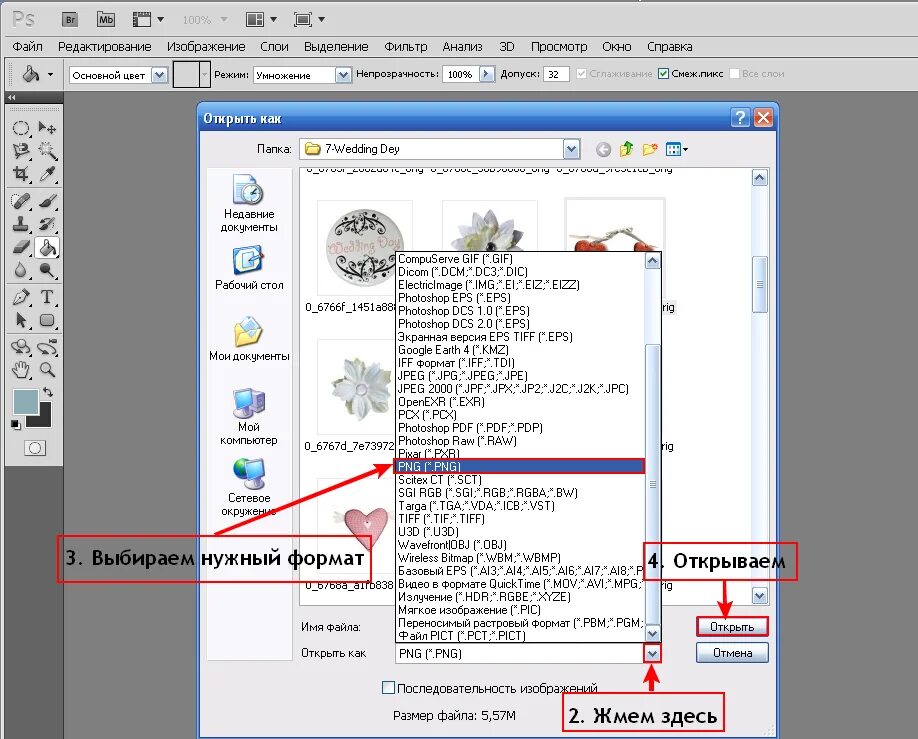The width and height of the screenshot is (918, 739).
Task: Open the Непрозрачность slider arrow
Action: pos(486,74)
